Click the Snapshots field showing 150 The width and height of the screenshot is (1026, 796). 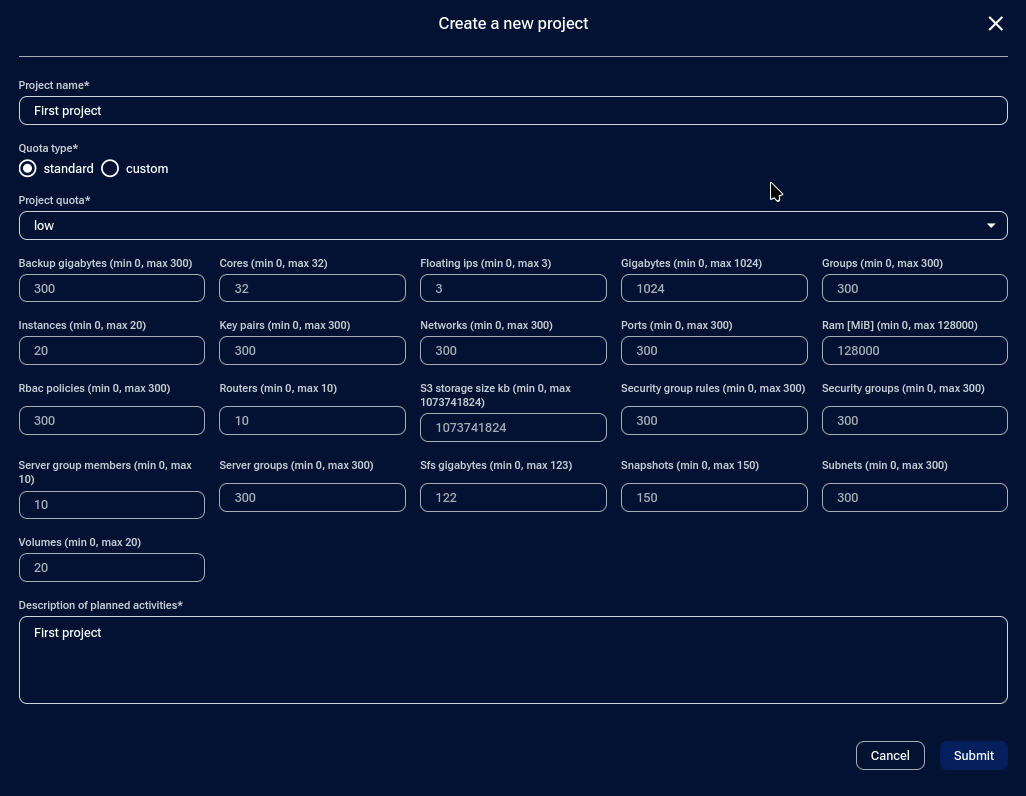714,498
